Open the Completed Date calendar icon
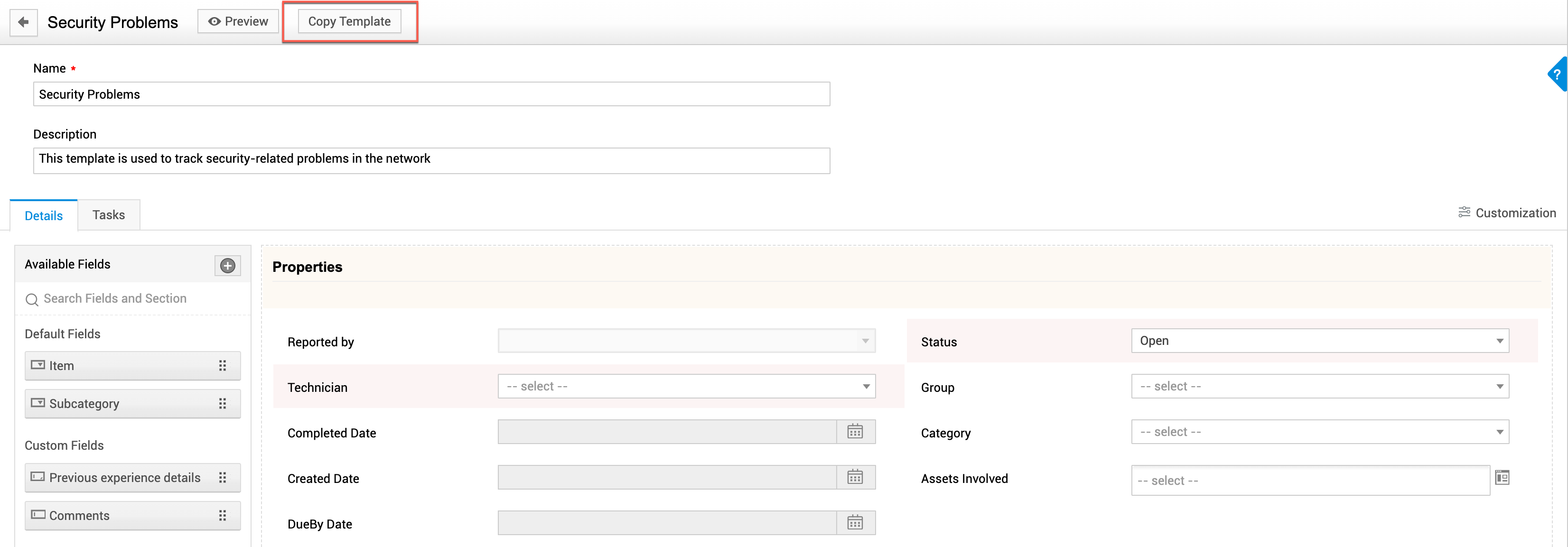The image size is (1568, 547). pos(855,432)
